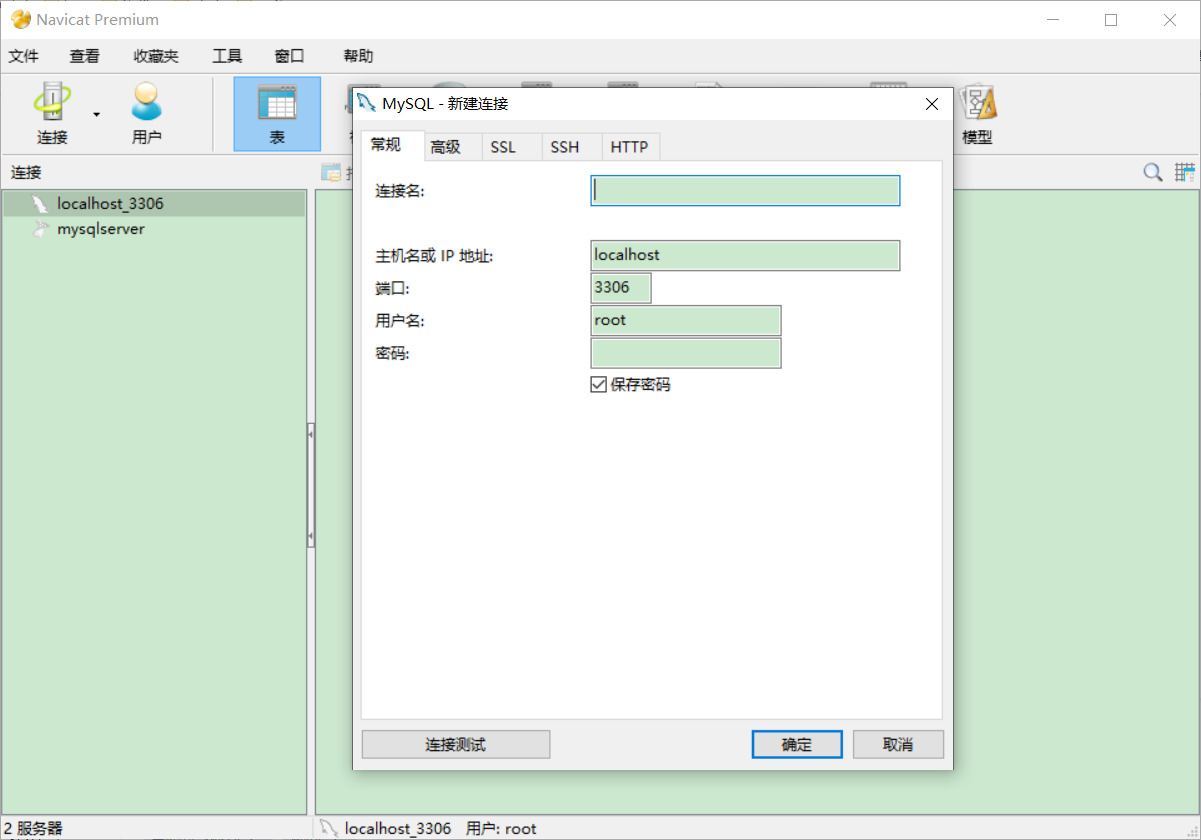
Task: Switch to the 常规 tab
Action: point(392,145)
